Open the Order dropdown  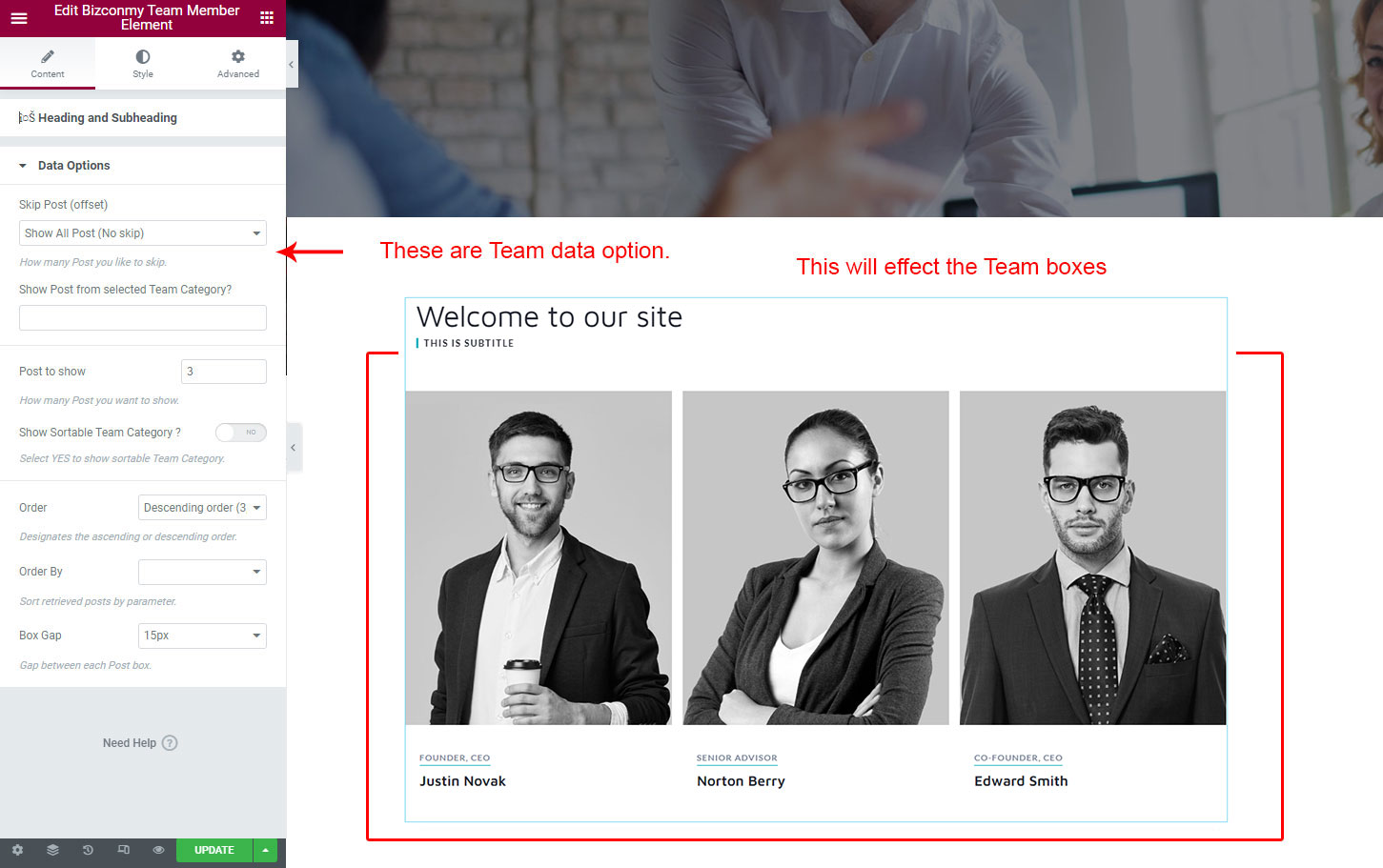tap(202, 508)
